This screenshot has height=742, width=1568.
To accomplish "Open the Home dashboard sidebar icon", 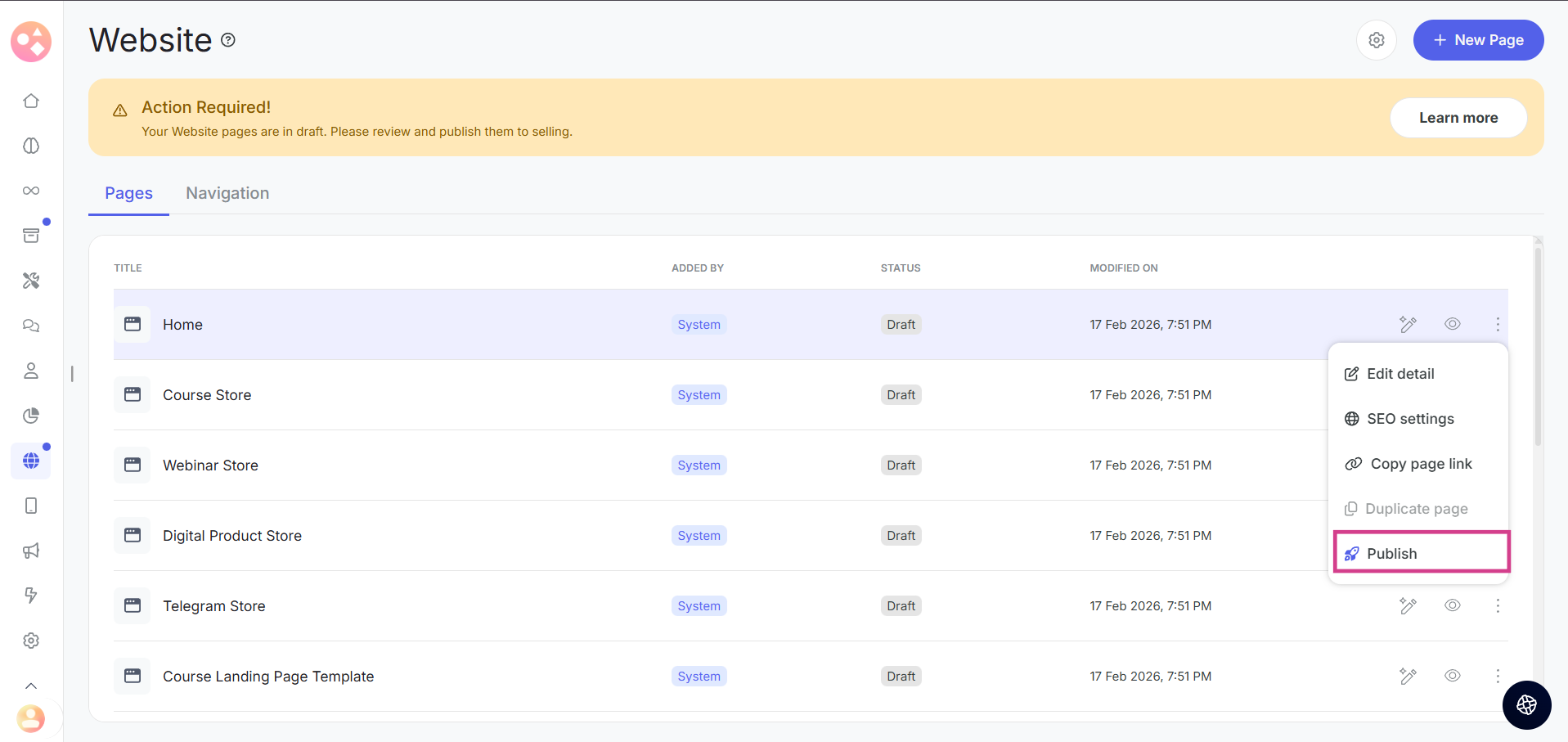I will pos(31,101).
